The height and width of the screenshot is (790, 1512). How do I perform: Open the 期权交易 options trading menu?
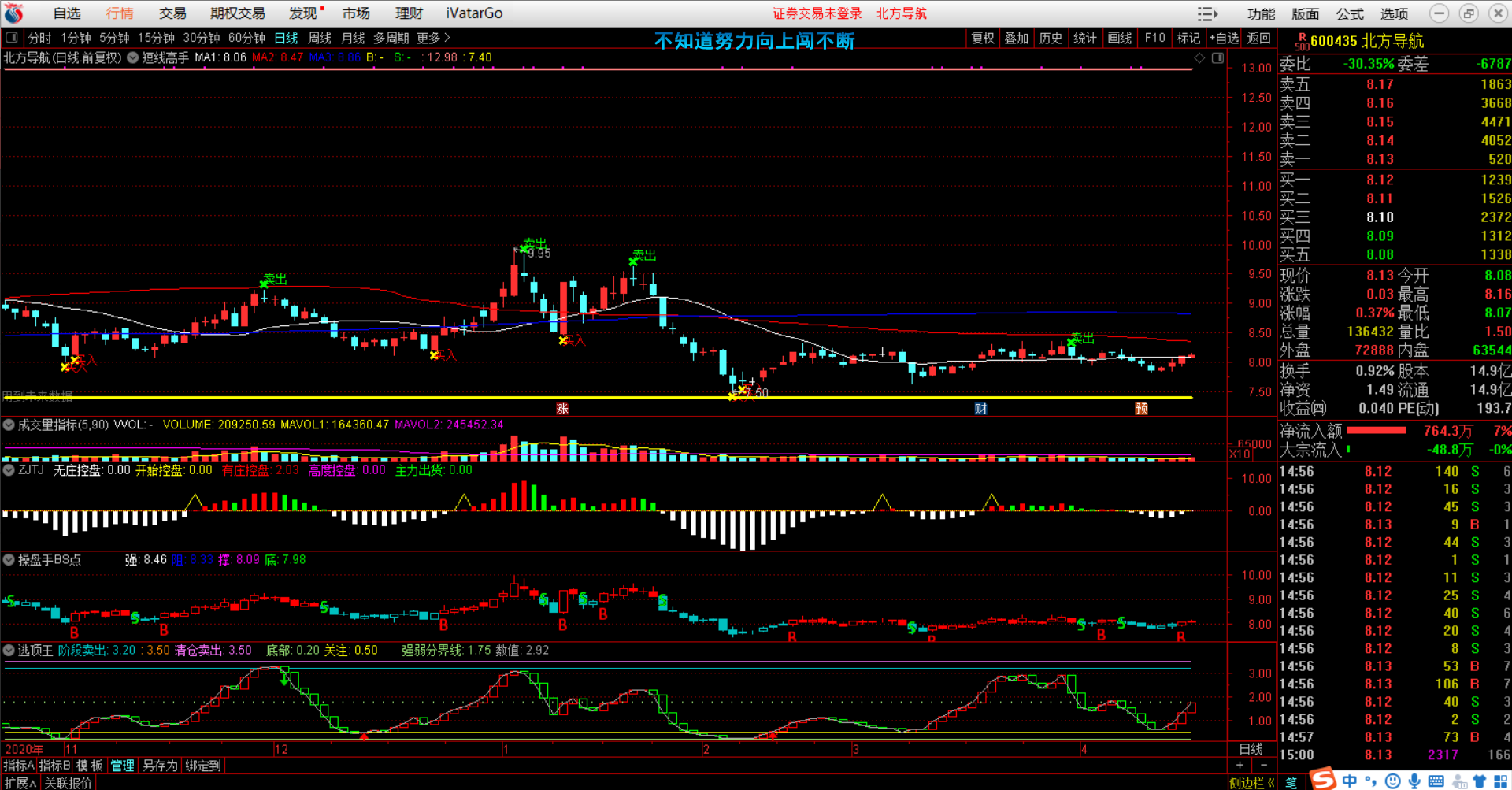(238, 13)
